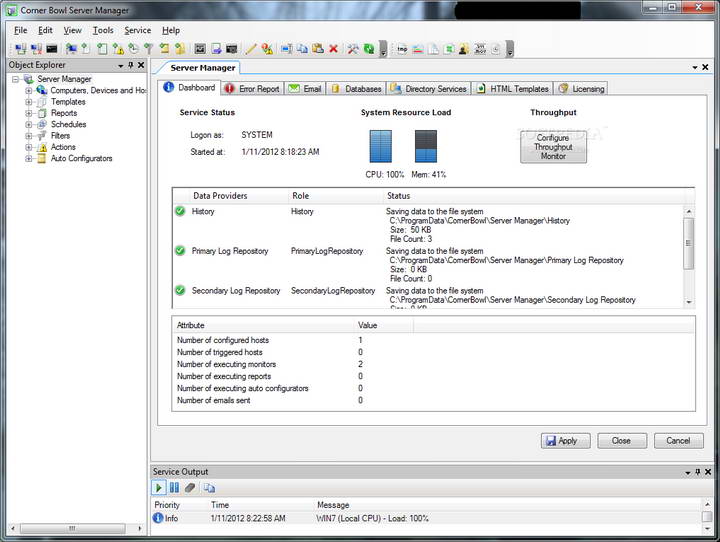Click the eraser icon to clear Service Output

point(190,487)
